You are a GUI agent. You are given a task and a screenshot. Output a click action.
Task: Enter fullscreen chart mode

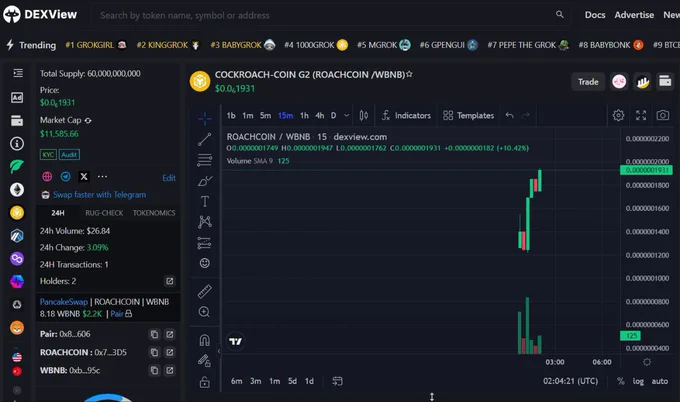click(x=641, y=115)
